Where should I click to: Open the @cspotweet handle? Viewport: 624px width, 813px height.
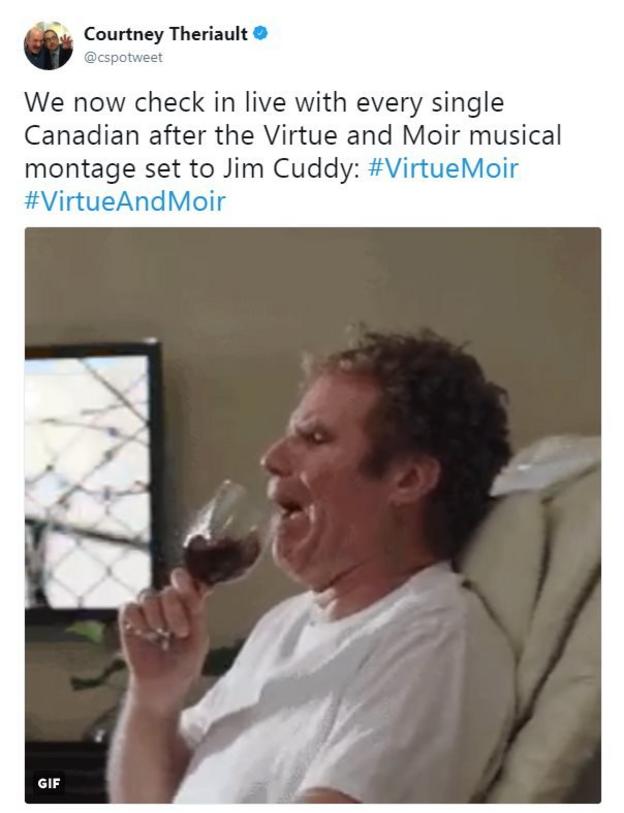coord(123,57)
